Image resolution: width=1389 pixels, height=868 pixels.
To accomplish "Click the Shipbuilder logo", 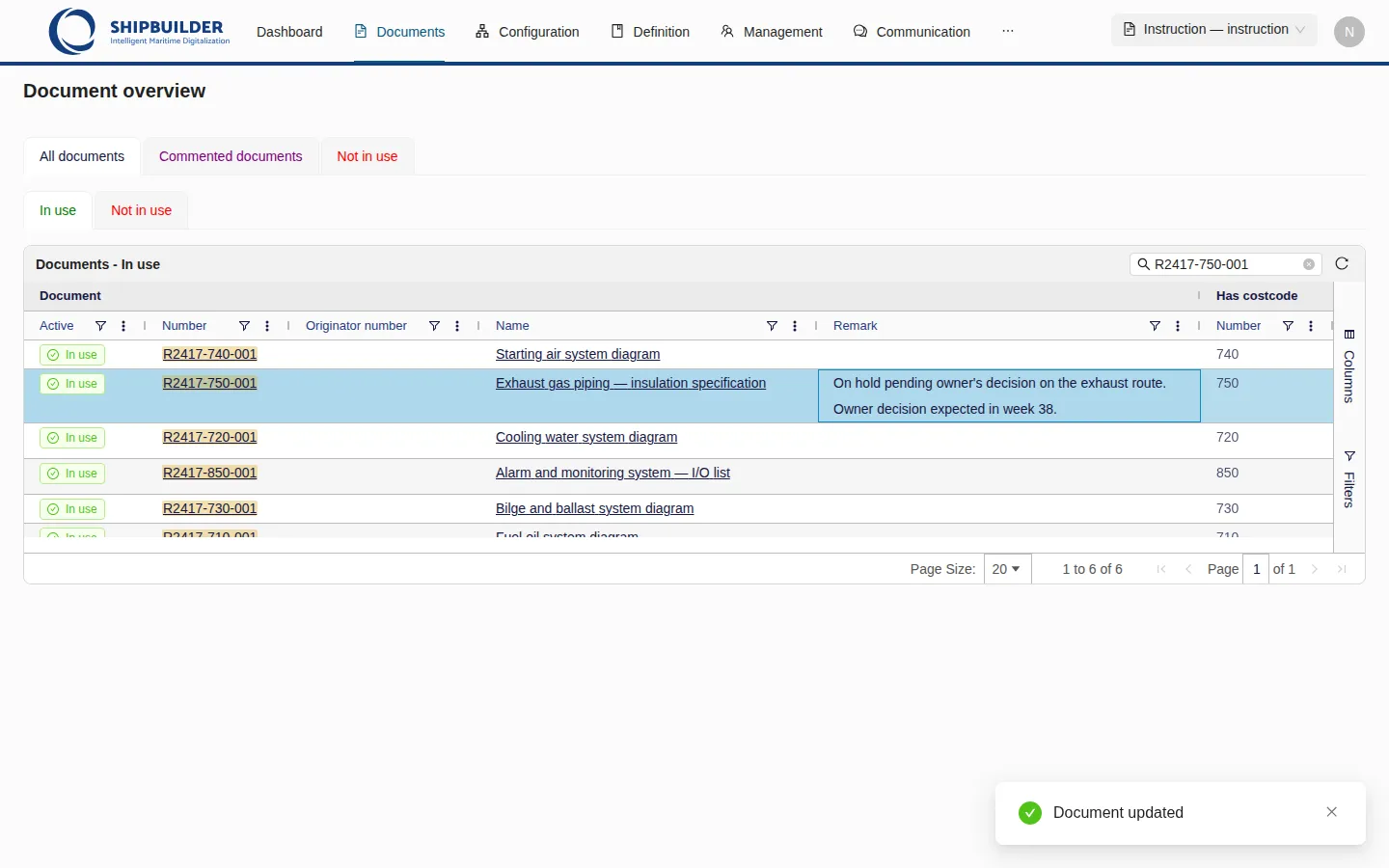I will 139,31.
